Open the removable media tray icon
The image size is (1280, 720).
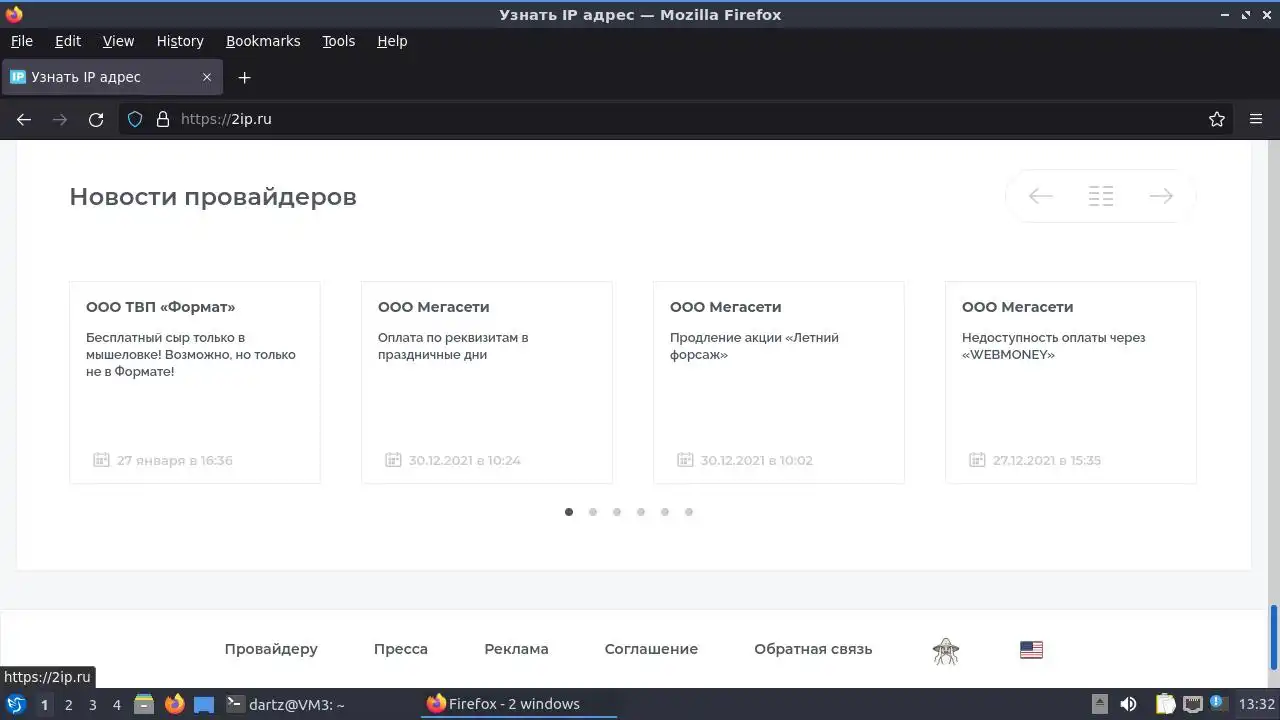[1099, 704]
